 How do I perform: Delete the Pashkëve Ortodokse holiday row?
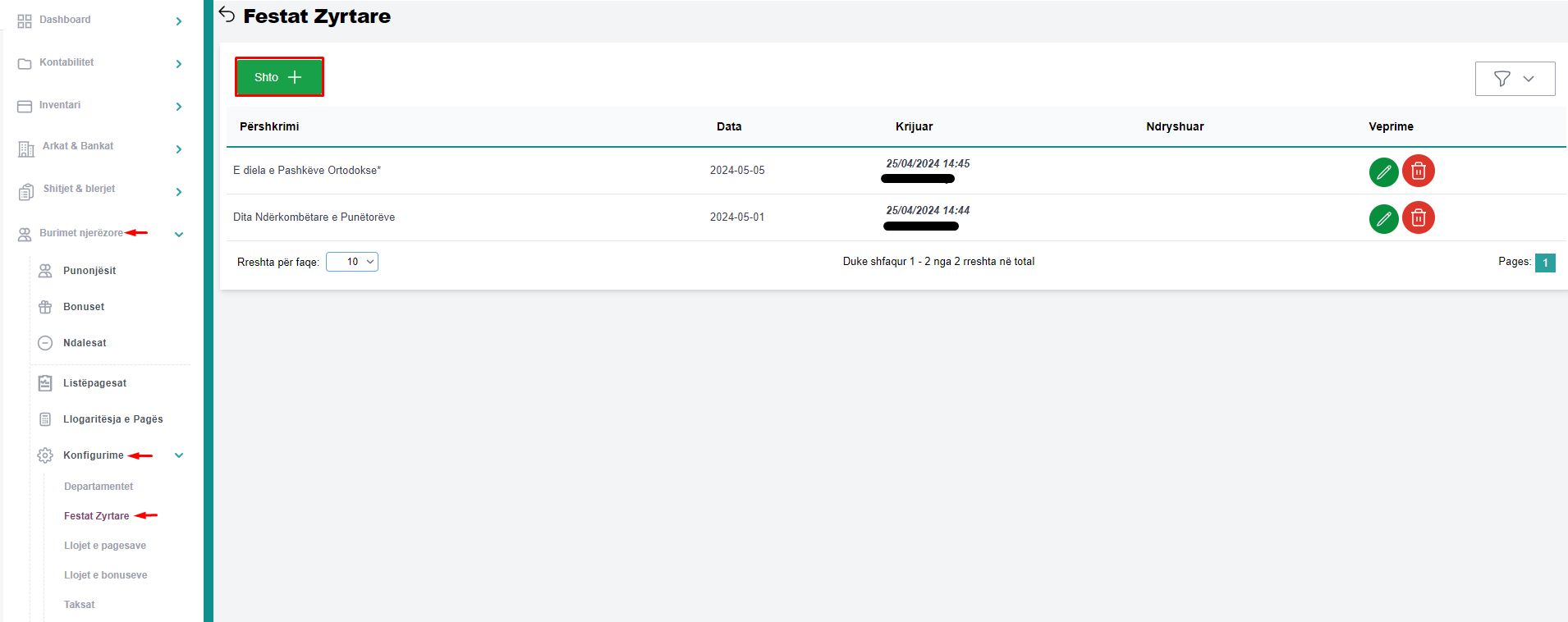(x=1418, y=172)
